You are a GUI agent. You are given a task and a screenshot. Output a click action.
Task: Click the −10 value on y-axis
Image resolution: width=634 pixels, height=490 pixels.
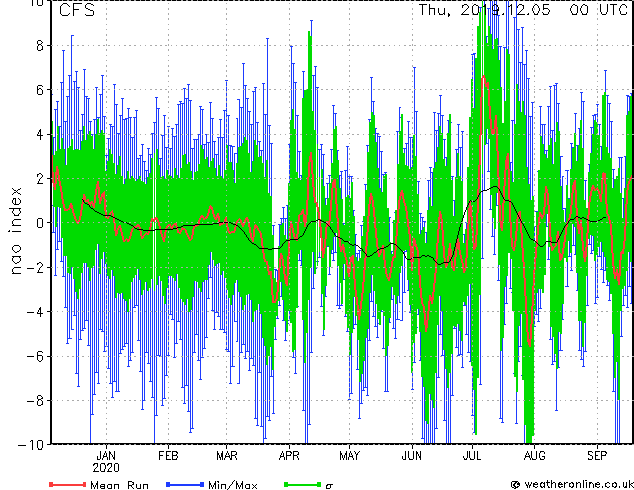[x=31, y=445]
